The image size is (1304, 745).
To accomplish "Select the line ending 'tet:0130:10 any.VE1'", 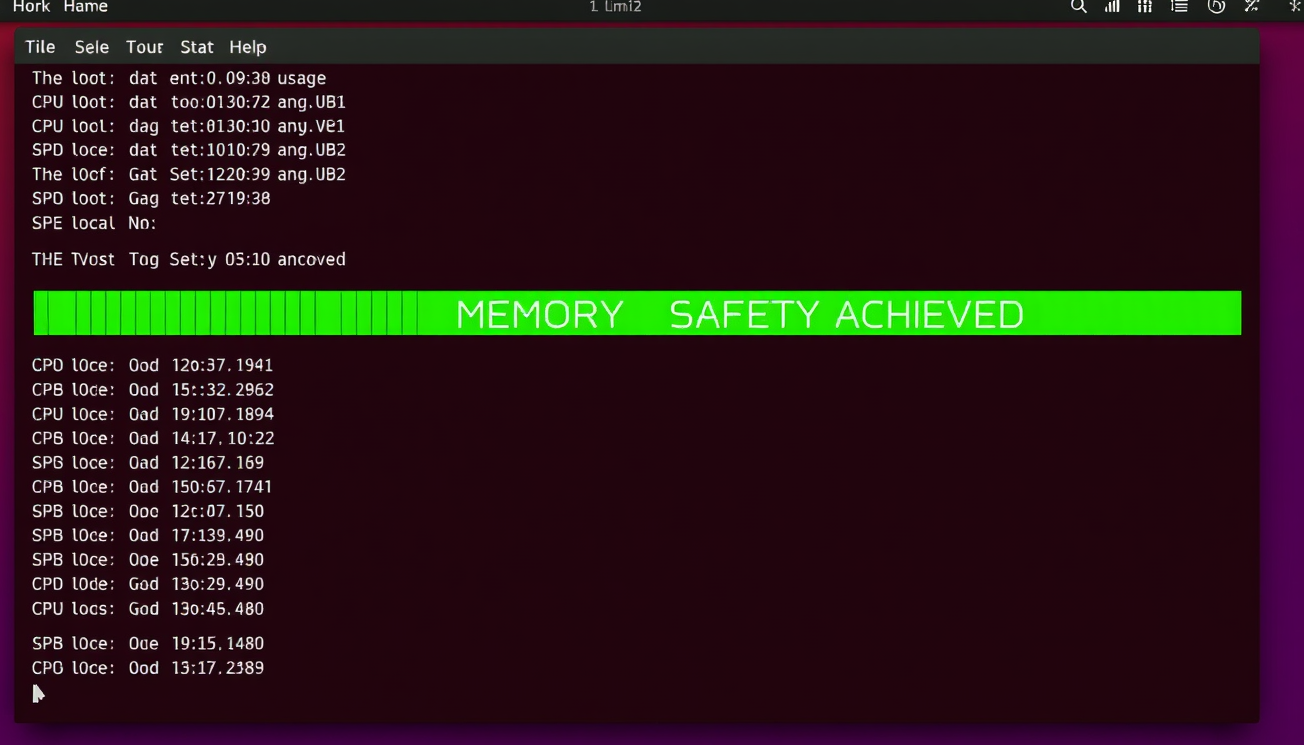I will pyautogui.click(x=189, y=126).
